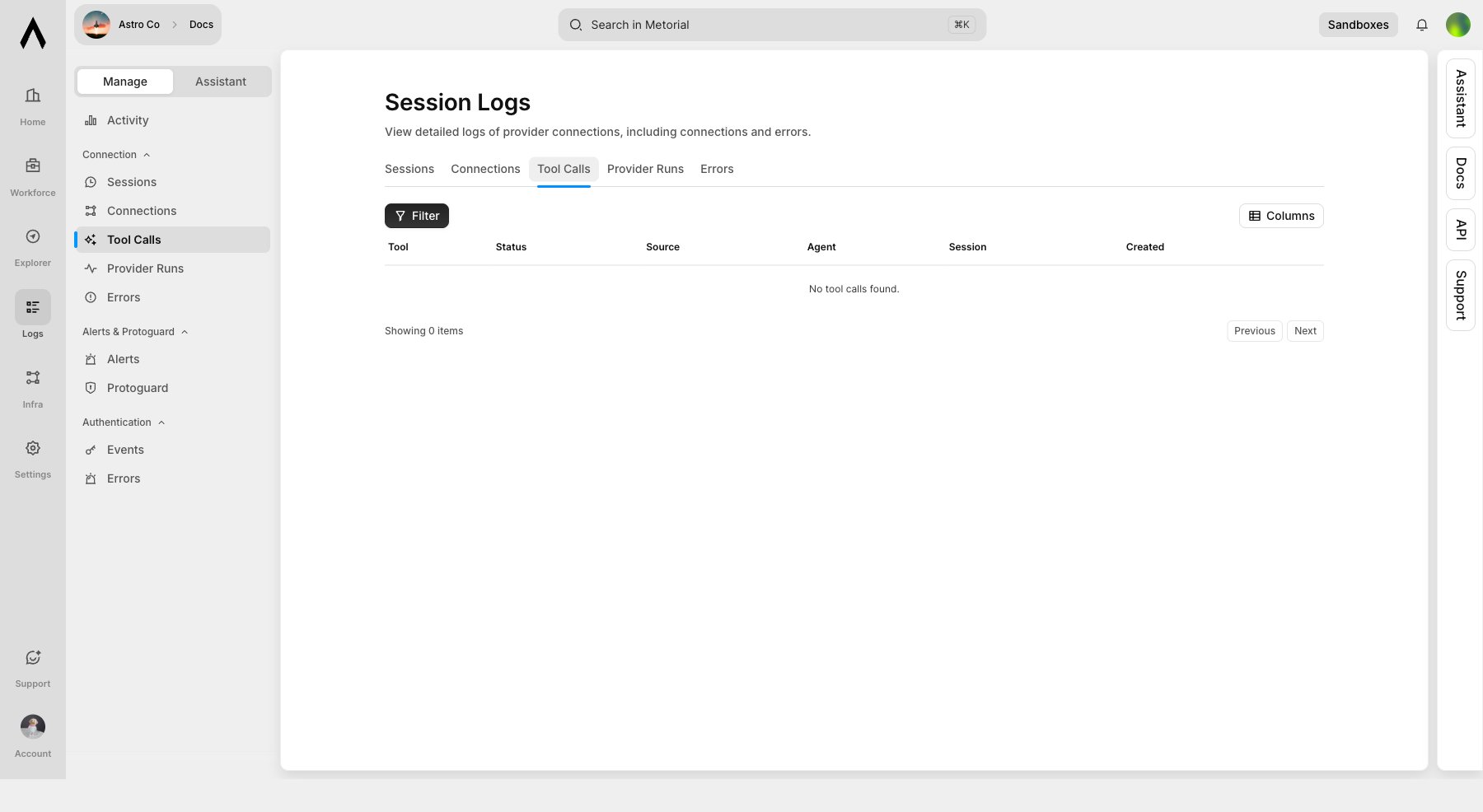The height and width of the screenshot is (812, 1483).
Task: Click the Connection Errors icon in sidebar
Action: (91, 297)
